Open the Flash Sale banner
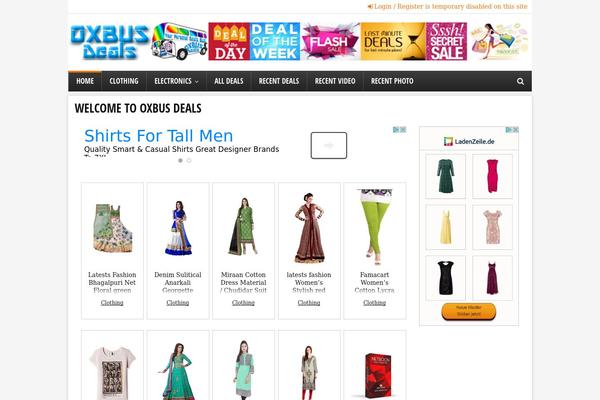 pyautogui.click(x=330, y=41)
